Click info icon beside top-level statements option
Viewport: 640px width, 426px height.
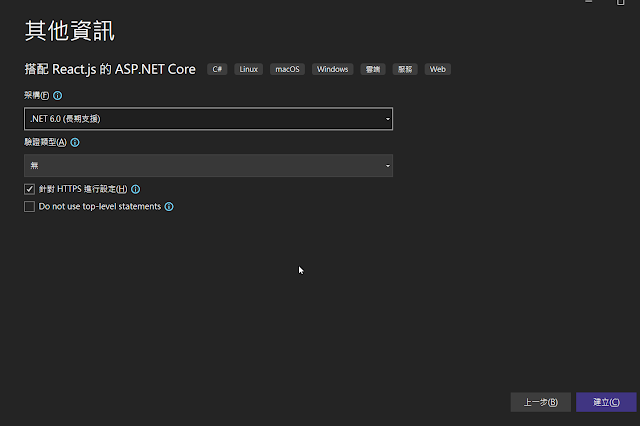[169, 207]
